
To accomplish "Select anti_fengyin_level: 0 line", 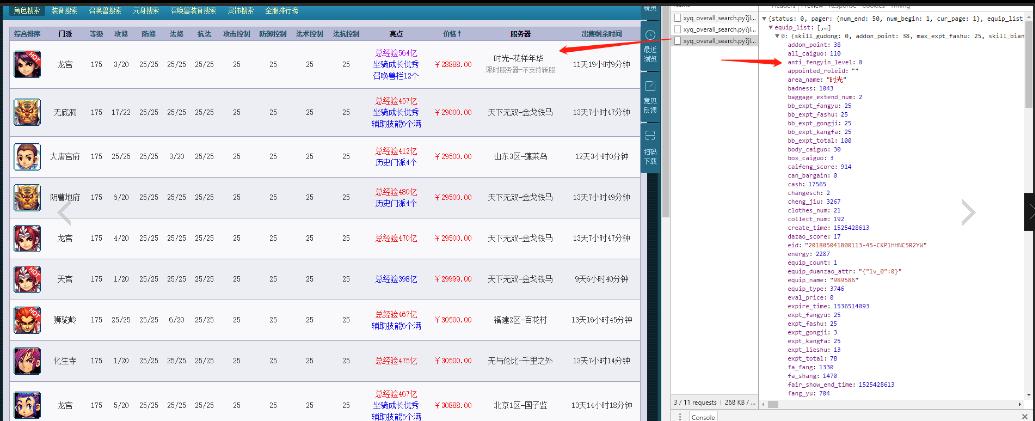I will click(x=825, y=61).
